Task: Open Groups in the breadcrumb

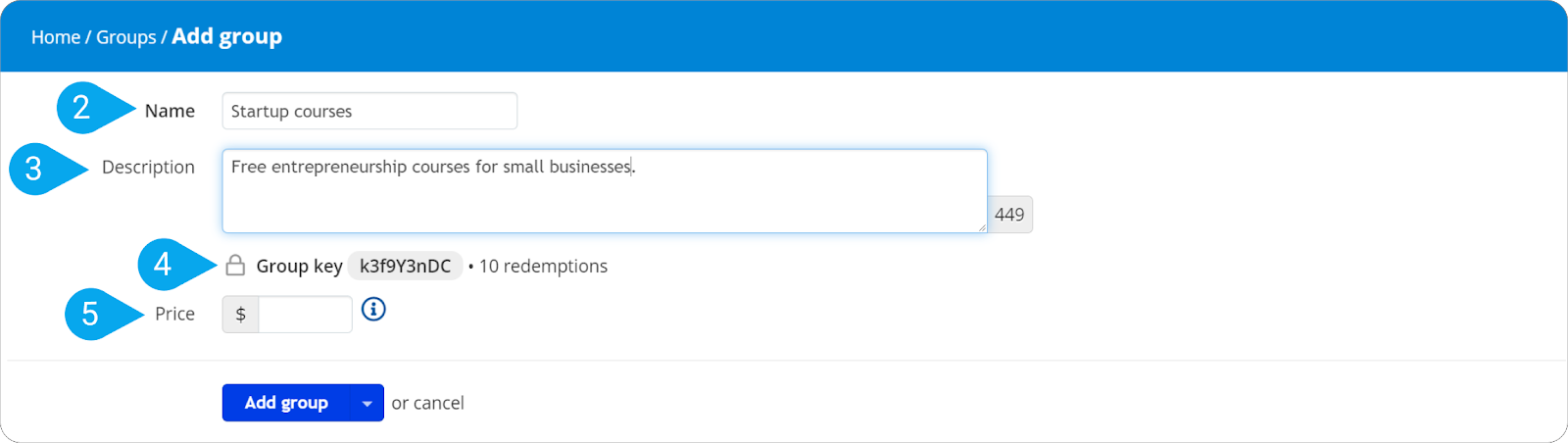Action: pyautogui.click(x=126, y=37)
